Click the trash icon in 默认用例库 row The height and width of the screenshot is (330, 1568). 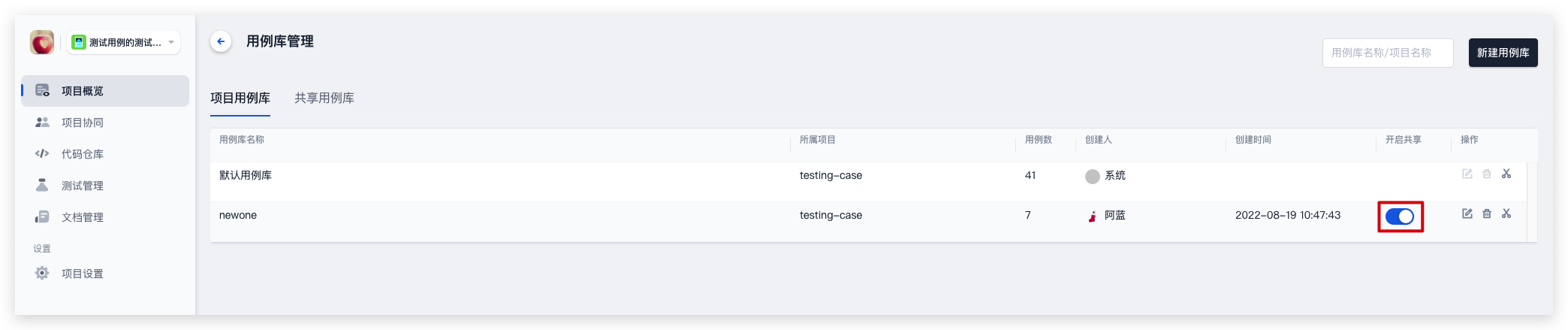pos(1487,174)
